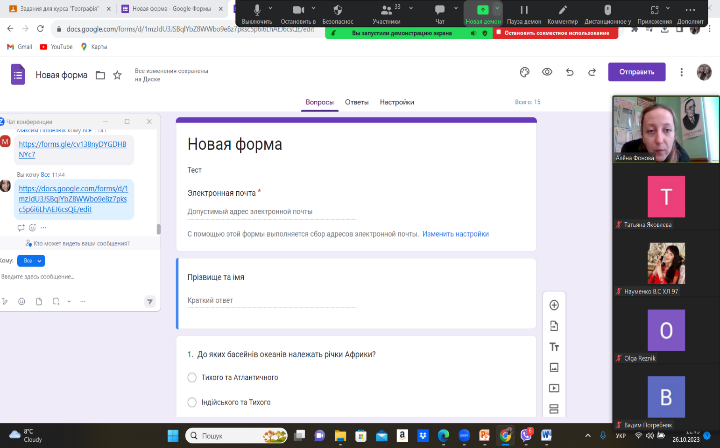720x448 pixels.
Task: Click the 'Изменить настройки' link
Action: tap(455, 234)
